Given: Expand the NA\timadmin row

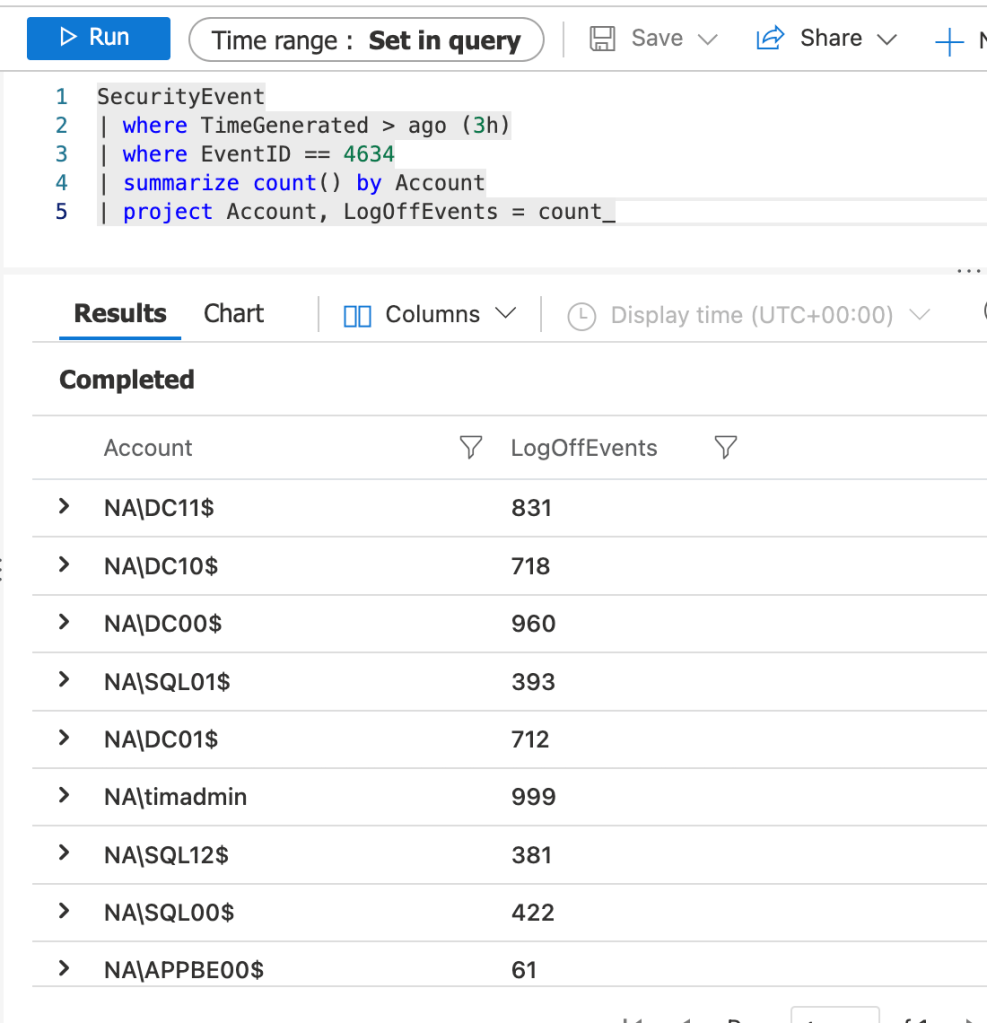Looking at the screenshot, I should [x=65, y=796].
